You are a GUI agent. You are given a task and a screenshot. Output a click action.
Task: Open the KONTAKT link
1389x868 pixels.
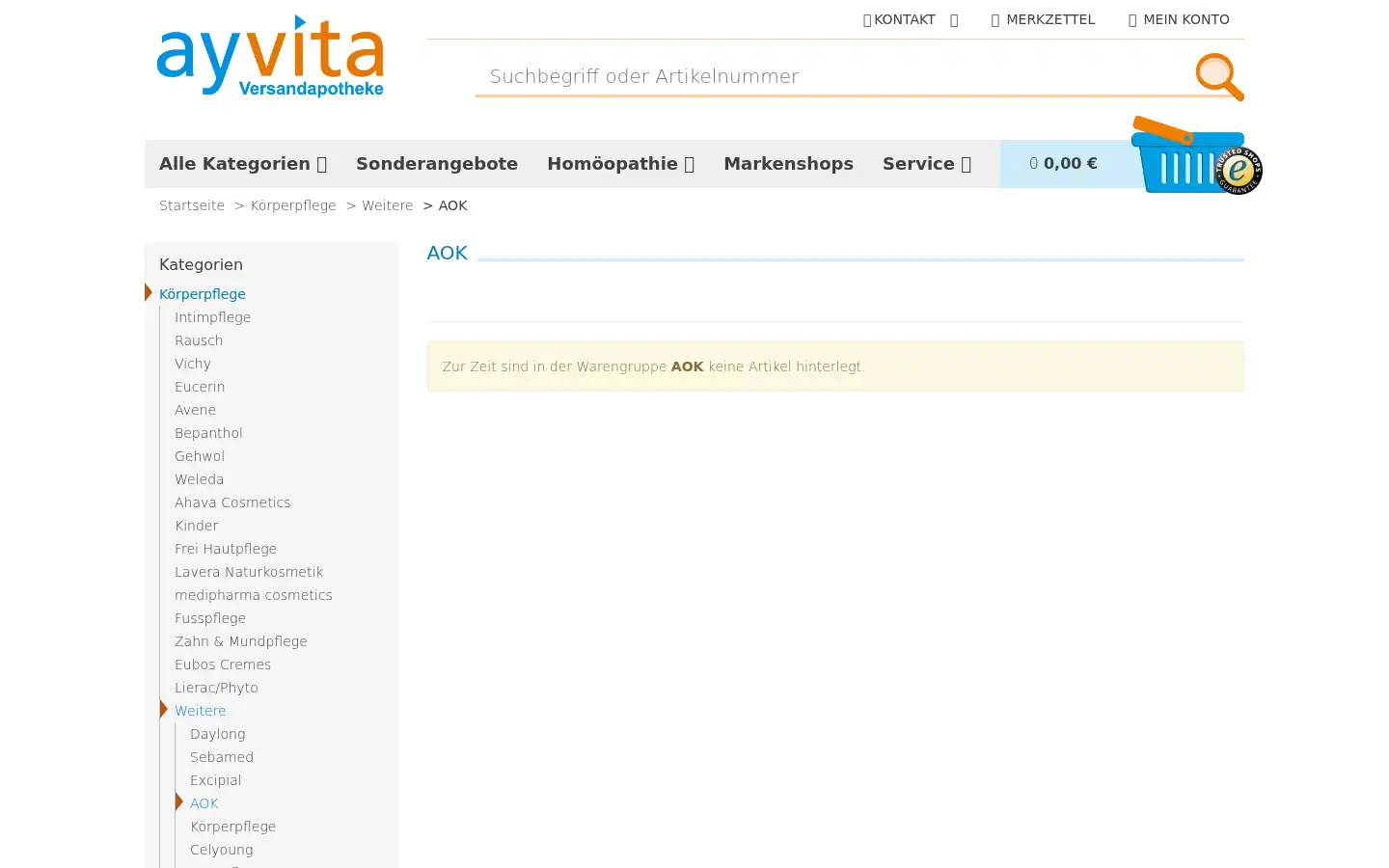[899, 19]
